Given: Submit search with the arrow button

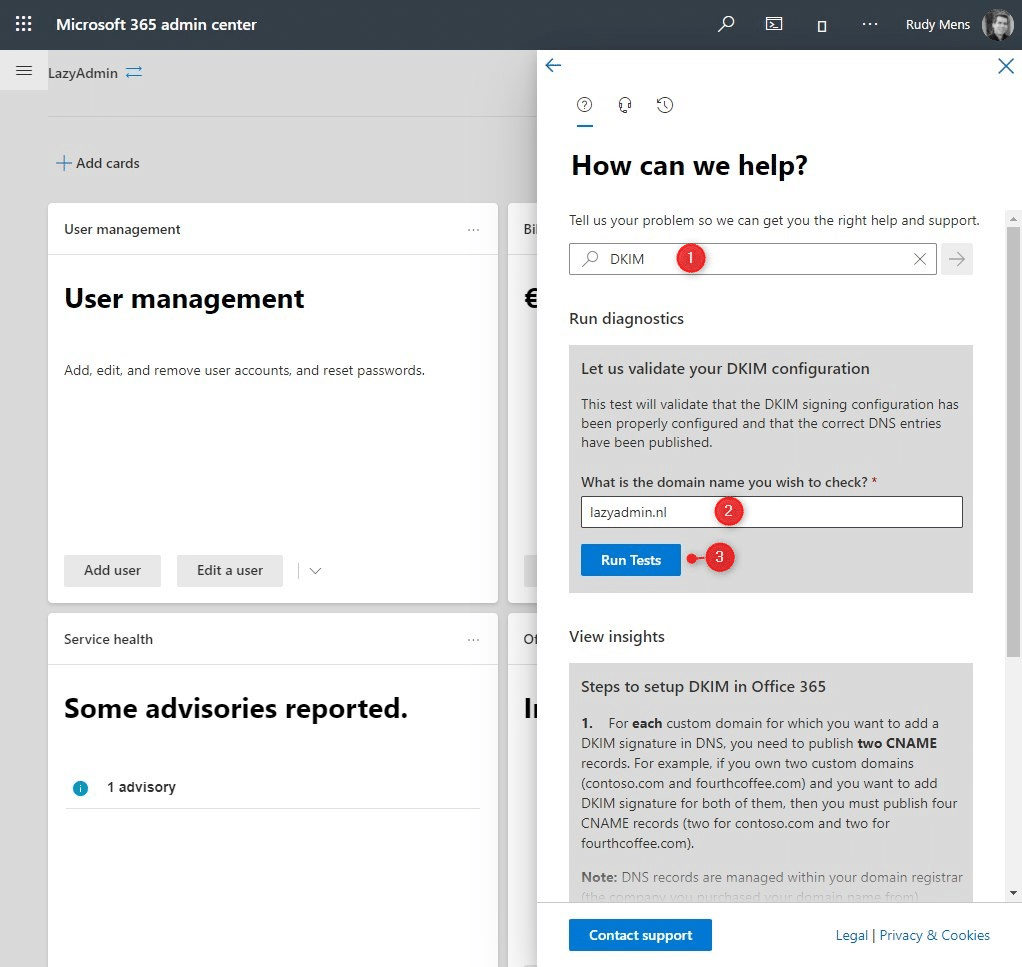Looking at the screenshot, I should (x=957, y=259).
